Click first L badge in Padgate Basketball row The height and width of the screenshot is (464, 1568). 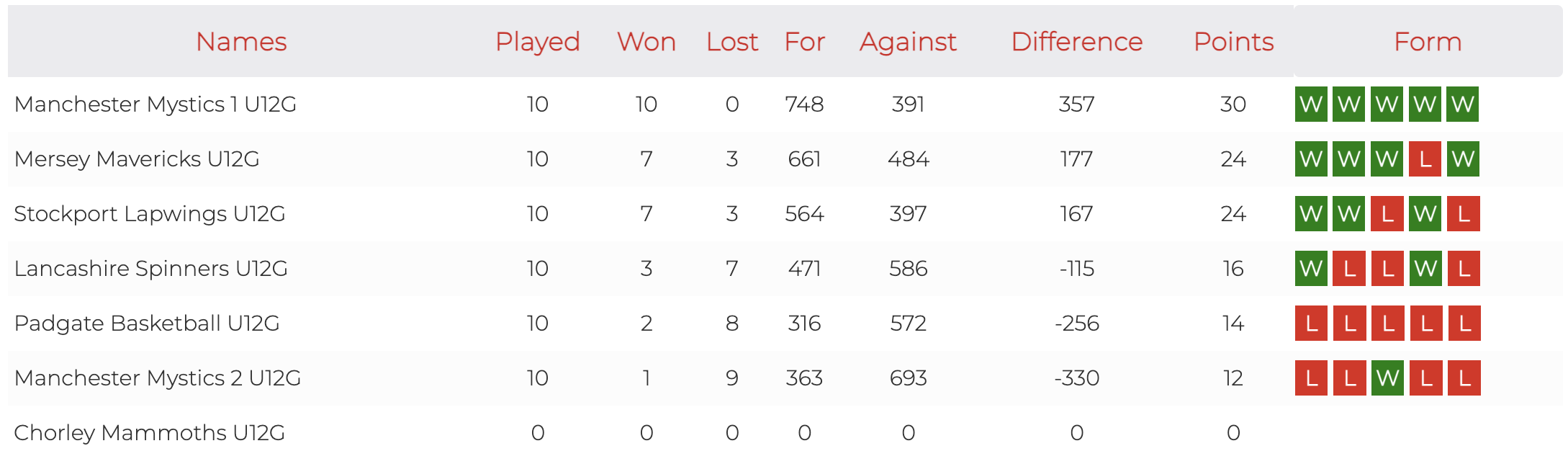tap(1311, 324)
